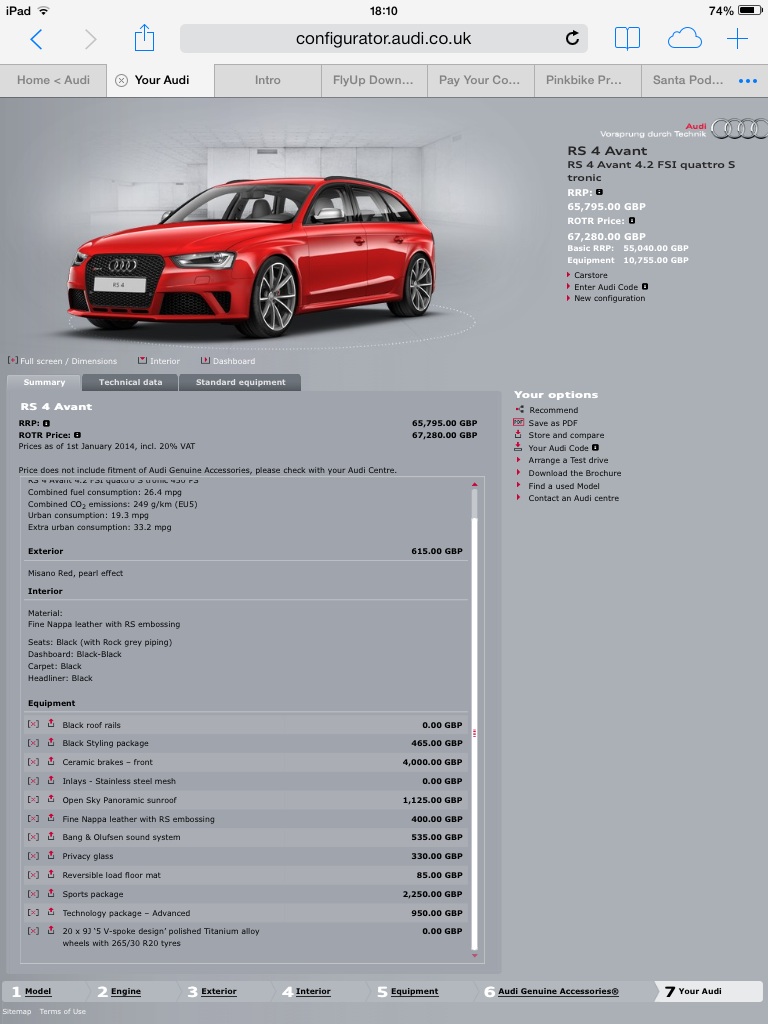This screenshot has height=1024, width=768.
Task: Go to step 1 Model
Action: coord(38,991)
